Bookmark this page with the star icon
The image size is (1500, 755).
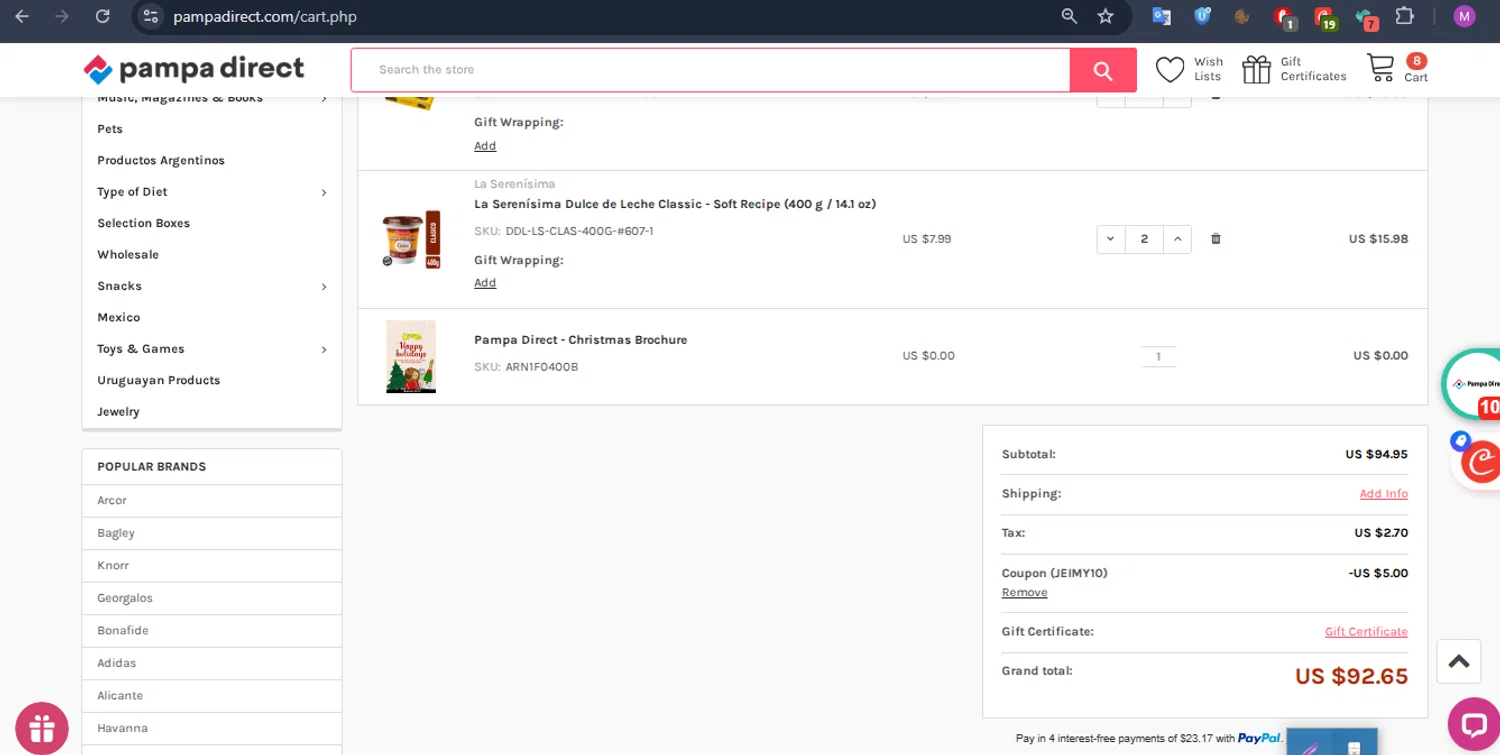tap(1105, 16)
